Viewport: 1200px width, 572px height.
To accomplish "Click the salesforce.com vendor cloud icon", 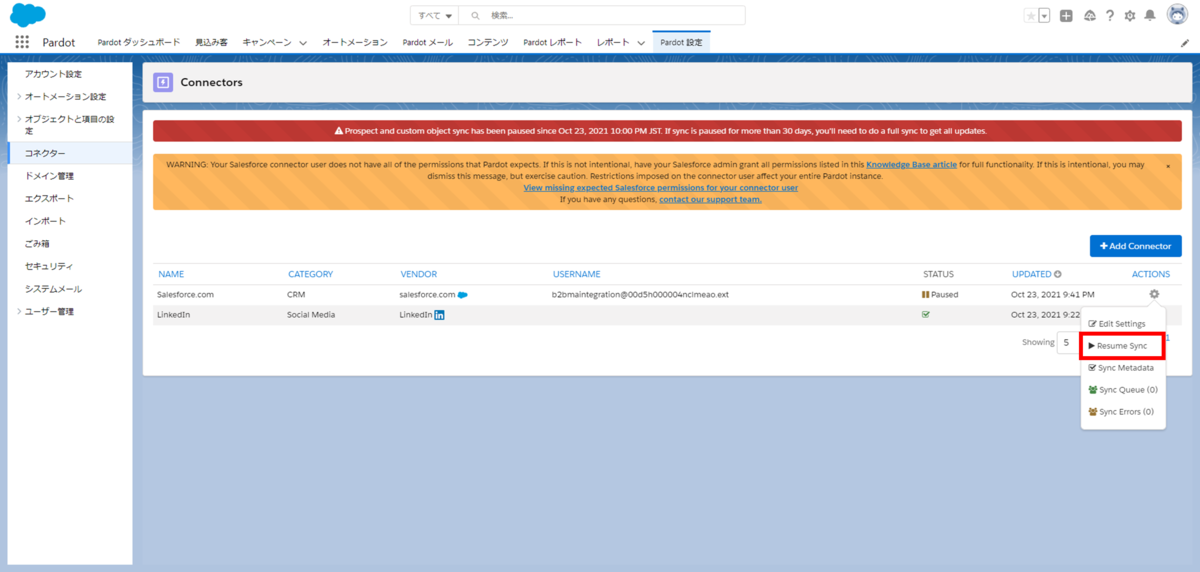I will click(x=463, y=295).
